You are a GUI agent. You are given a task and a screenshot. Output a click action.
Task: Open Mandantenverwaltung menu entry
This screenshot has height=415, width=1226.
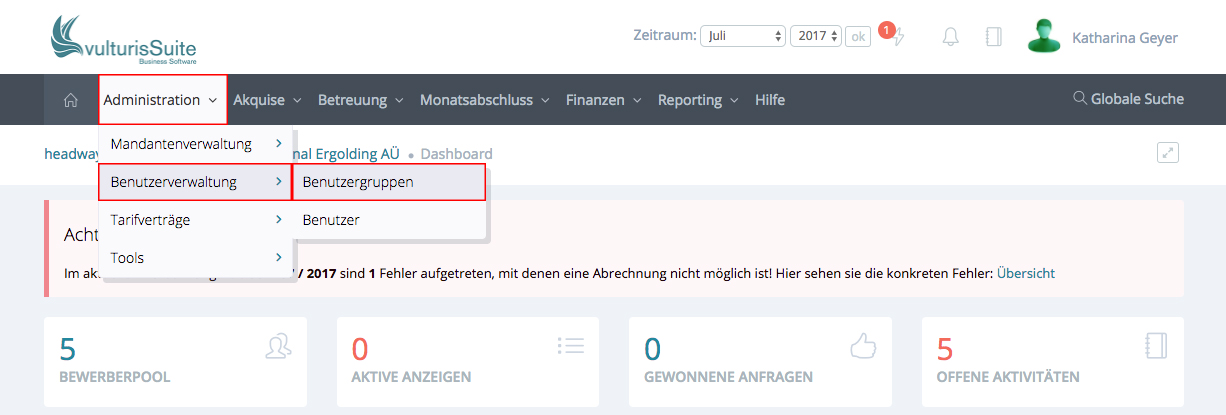tap(196, 144)
